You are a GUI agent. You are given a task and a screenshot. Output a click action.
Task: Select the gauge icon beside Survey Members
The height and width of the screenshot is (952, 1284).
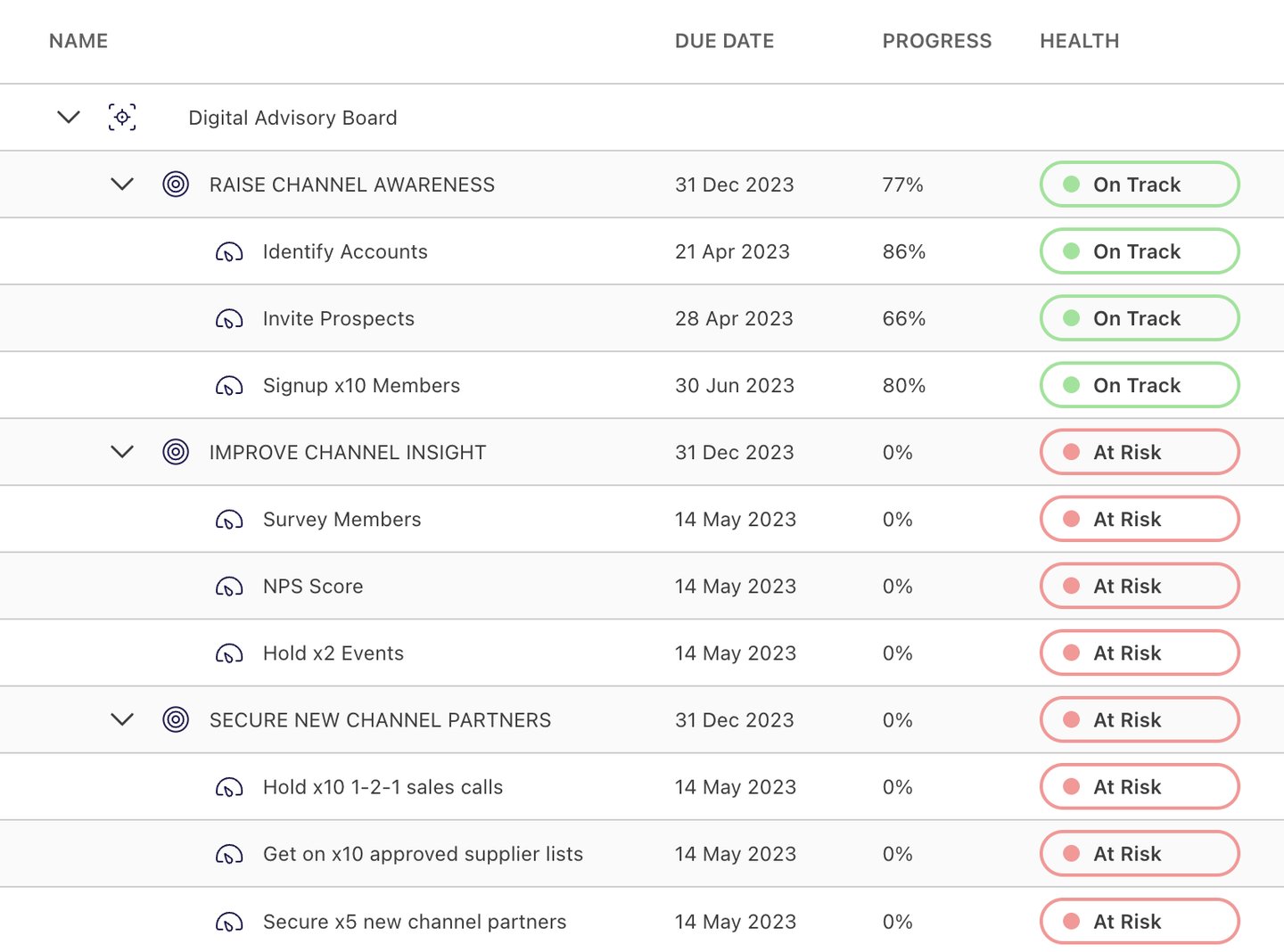click(x=229, y=519)
